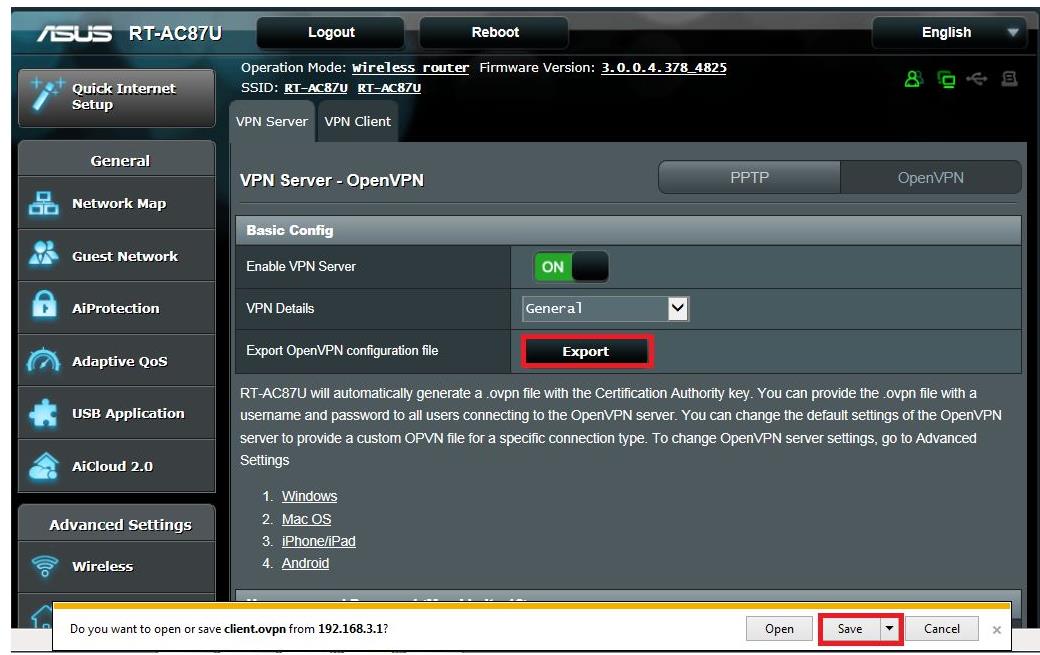Click the green client devices status icon

pyautogui.click(x=946, y=80)
